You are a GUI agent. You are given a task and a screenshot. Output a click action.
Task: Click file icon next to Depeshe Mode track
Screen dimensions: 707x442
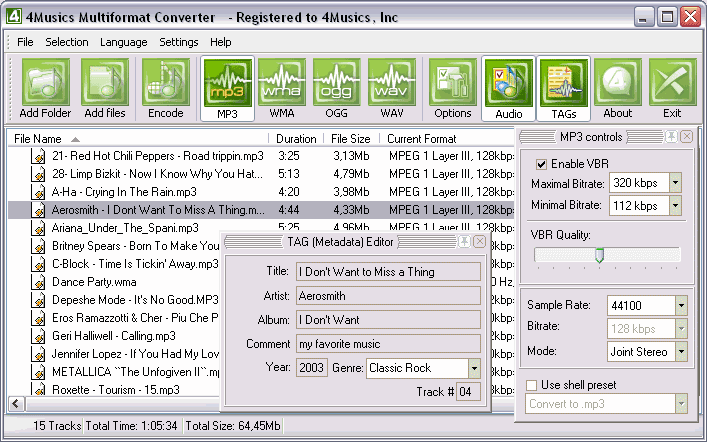pos(39,300)
